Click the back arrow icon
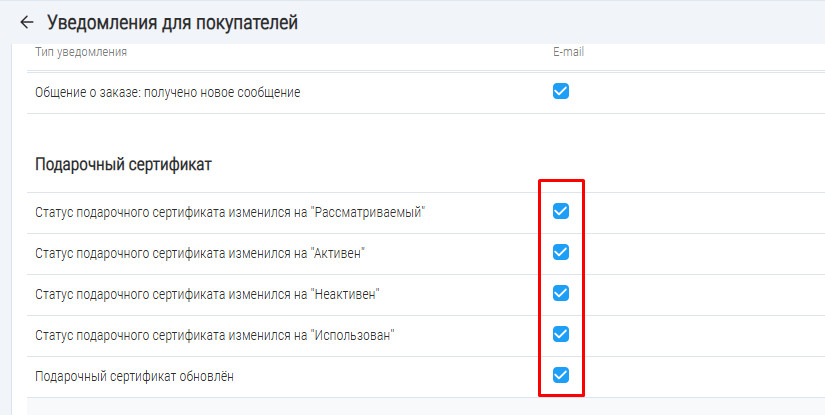The image size is (825, 415). click(x=26, y=22)
